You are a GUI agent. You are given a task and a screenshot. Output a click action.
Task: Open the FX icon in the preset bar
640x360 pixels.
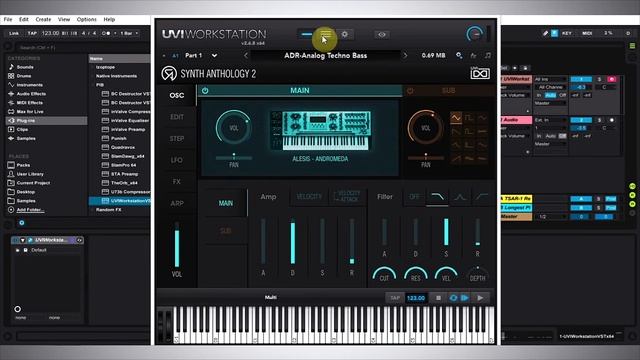473,55
